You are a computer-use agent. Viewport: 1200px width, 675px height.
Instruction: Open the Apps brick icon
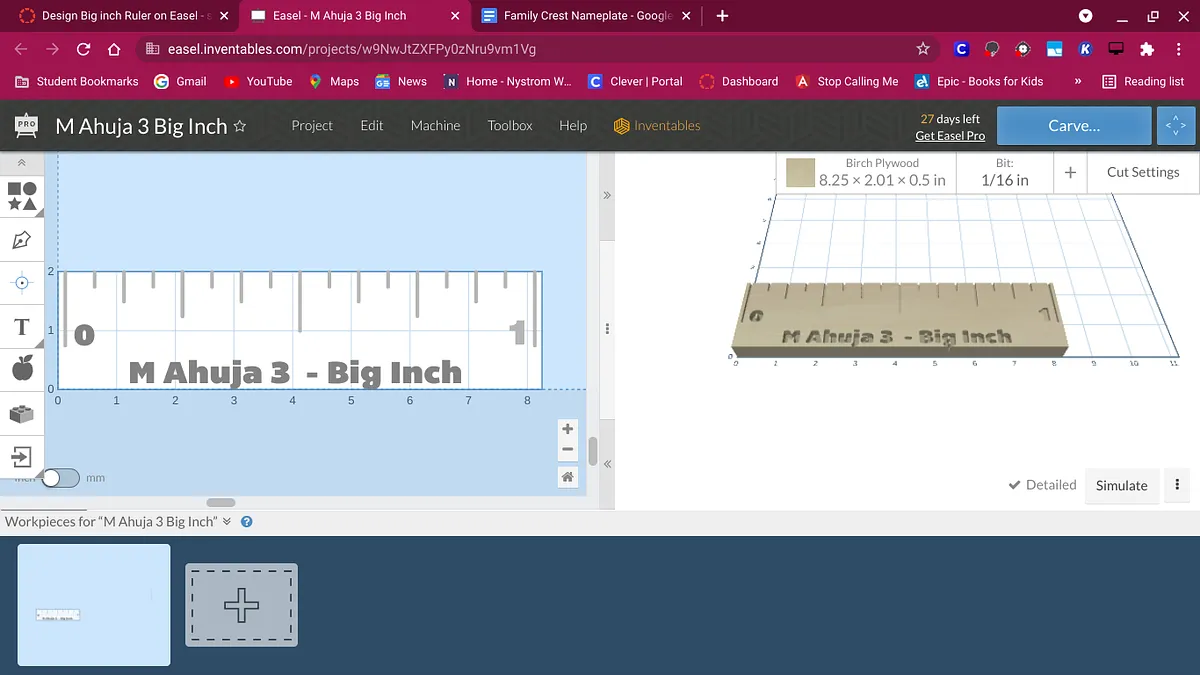pyautogui.click(x=22, y=414)
